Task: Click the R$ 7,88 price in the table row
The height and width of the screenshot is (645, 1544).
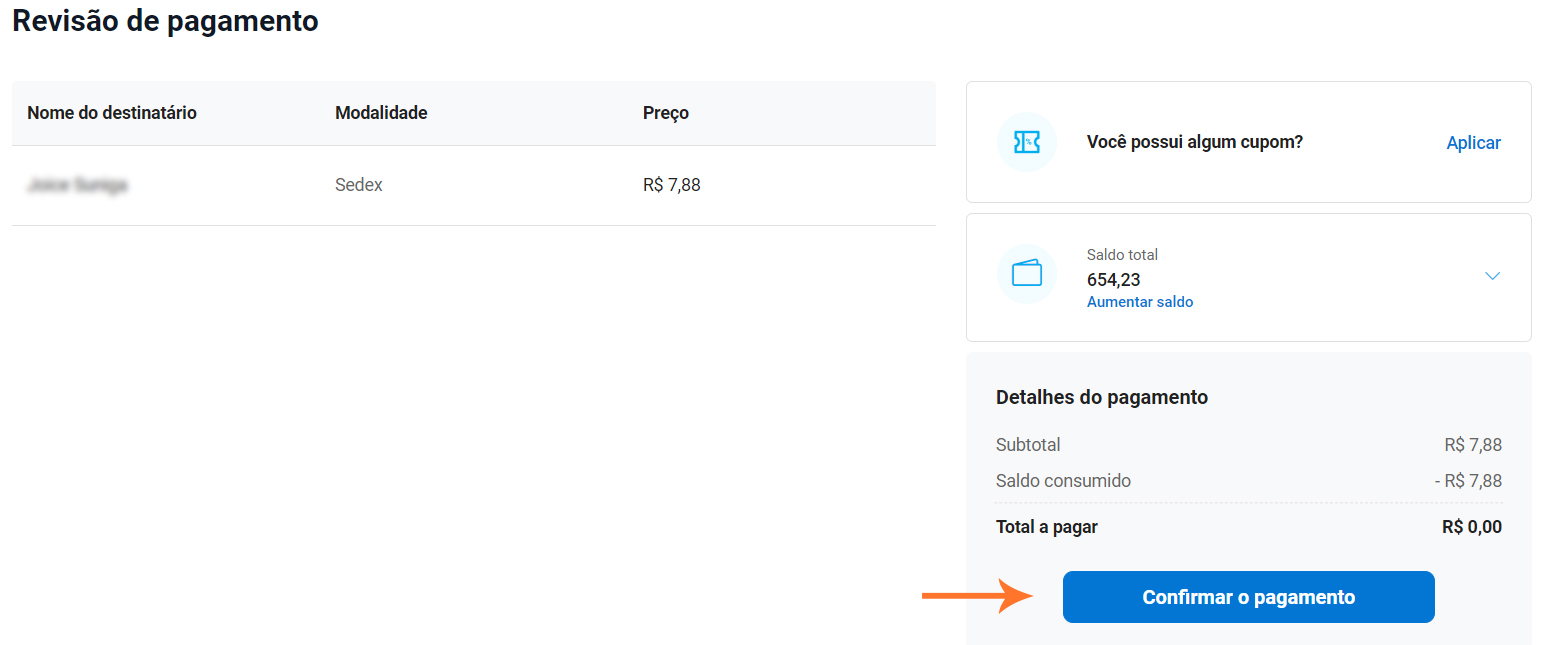Action: (671, 185)
